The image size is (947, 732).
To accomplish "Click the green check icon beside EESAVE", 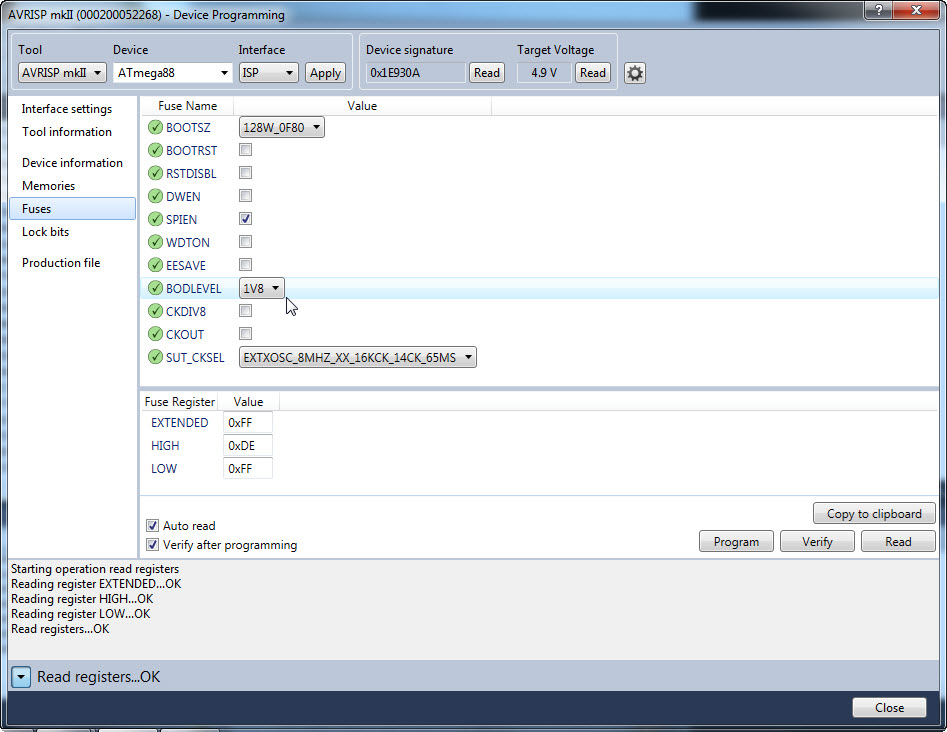I will click(x=155, y=265).
